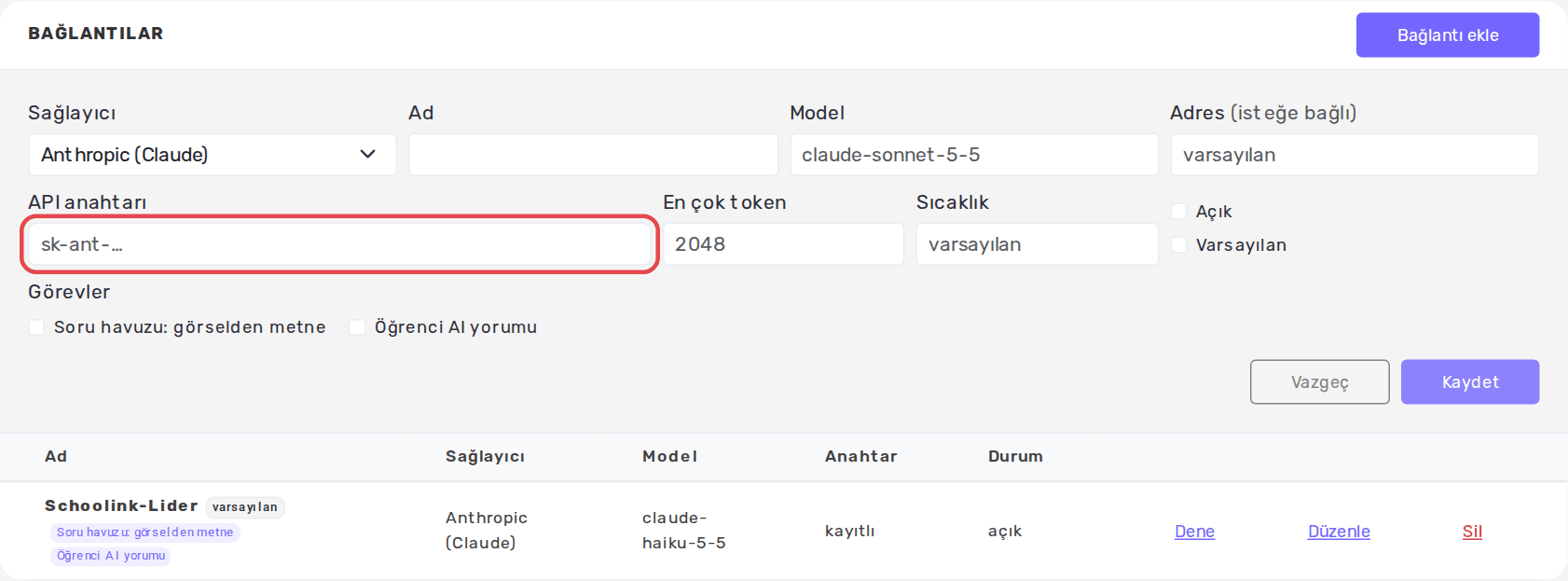Screen dimensions: 1568x581
Task: Check the Öğrenci AI yorumu task
Action: tap(357, 327)
